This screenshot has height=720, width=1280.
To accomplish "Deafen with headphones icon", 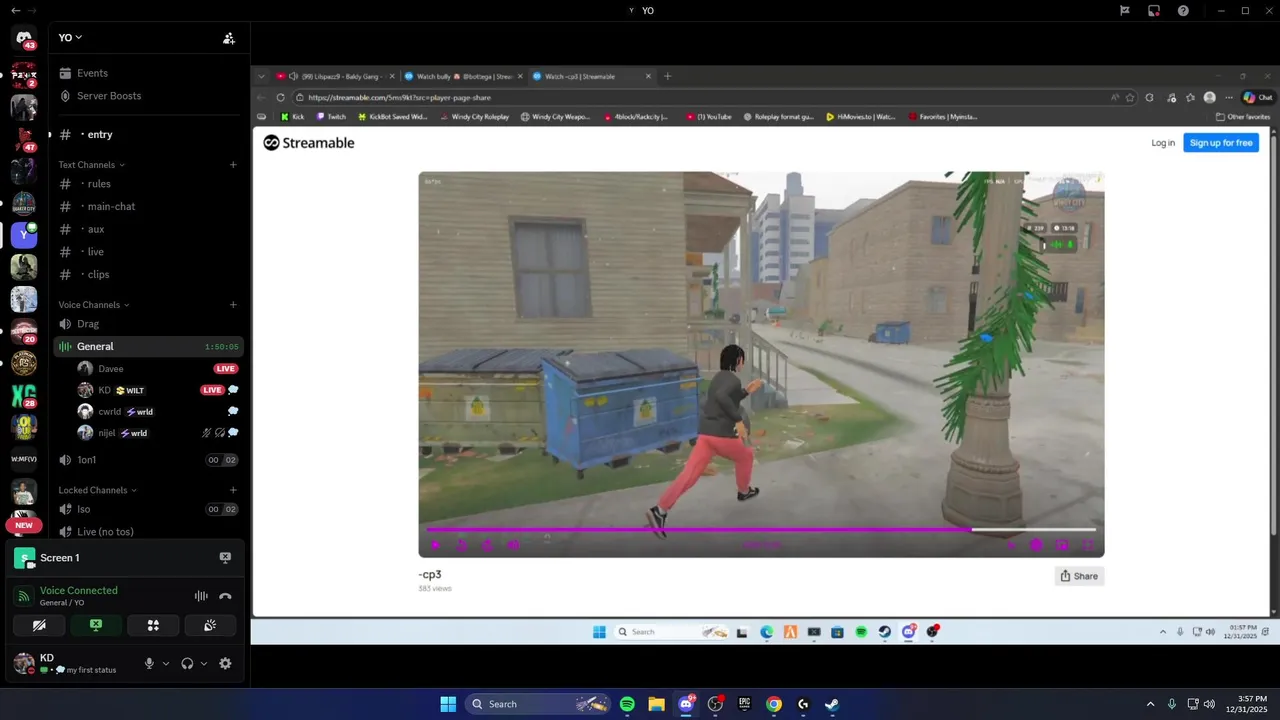I will pyautogui.click(x=187, y=663).
